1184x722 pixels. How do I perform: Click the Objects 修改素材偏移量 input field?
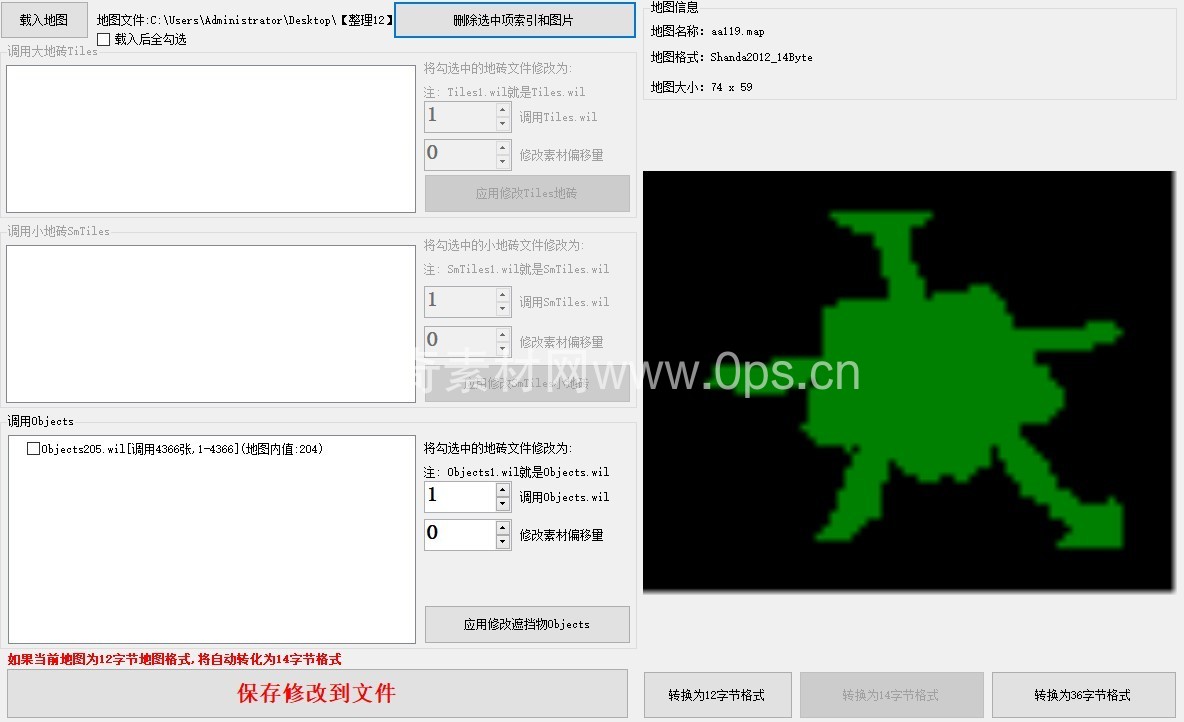pos(459,534)
